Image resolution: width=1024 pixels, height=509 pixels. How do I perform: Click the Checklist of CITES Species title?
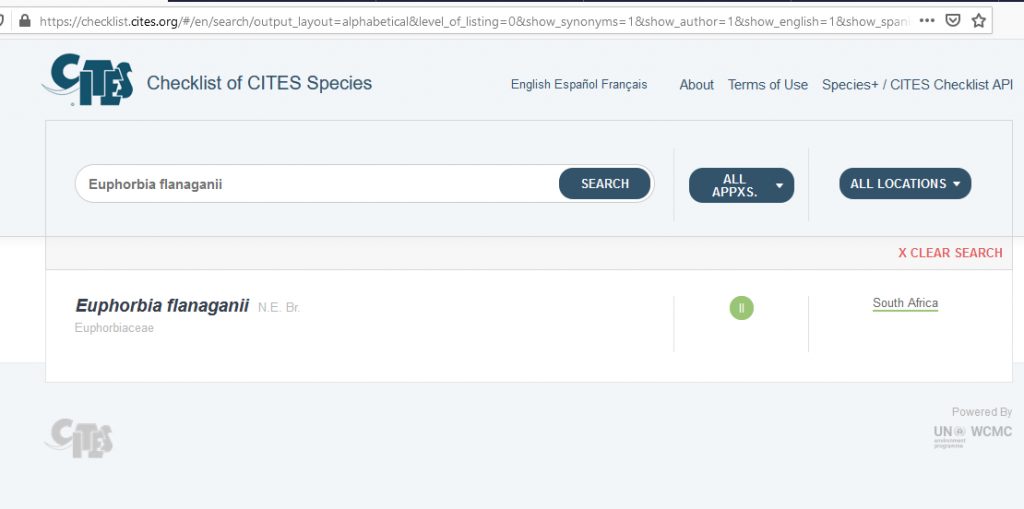(x=259, y=83)
